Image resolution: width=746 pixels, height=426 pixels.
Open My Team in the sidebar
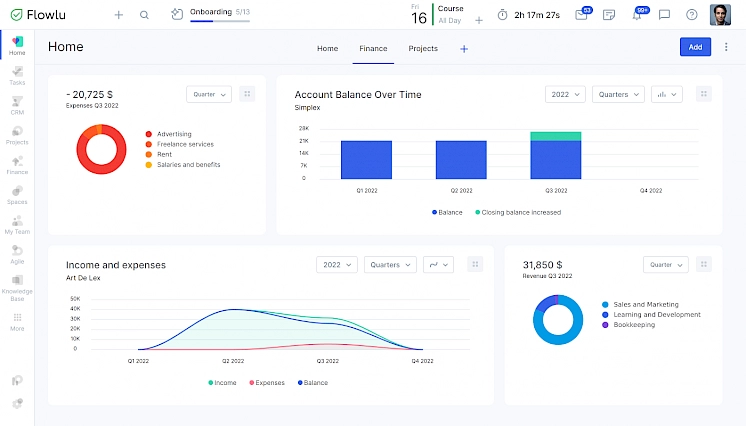coord(17,225)
